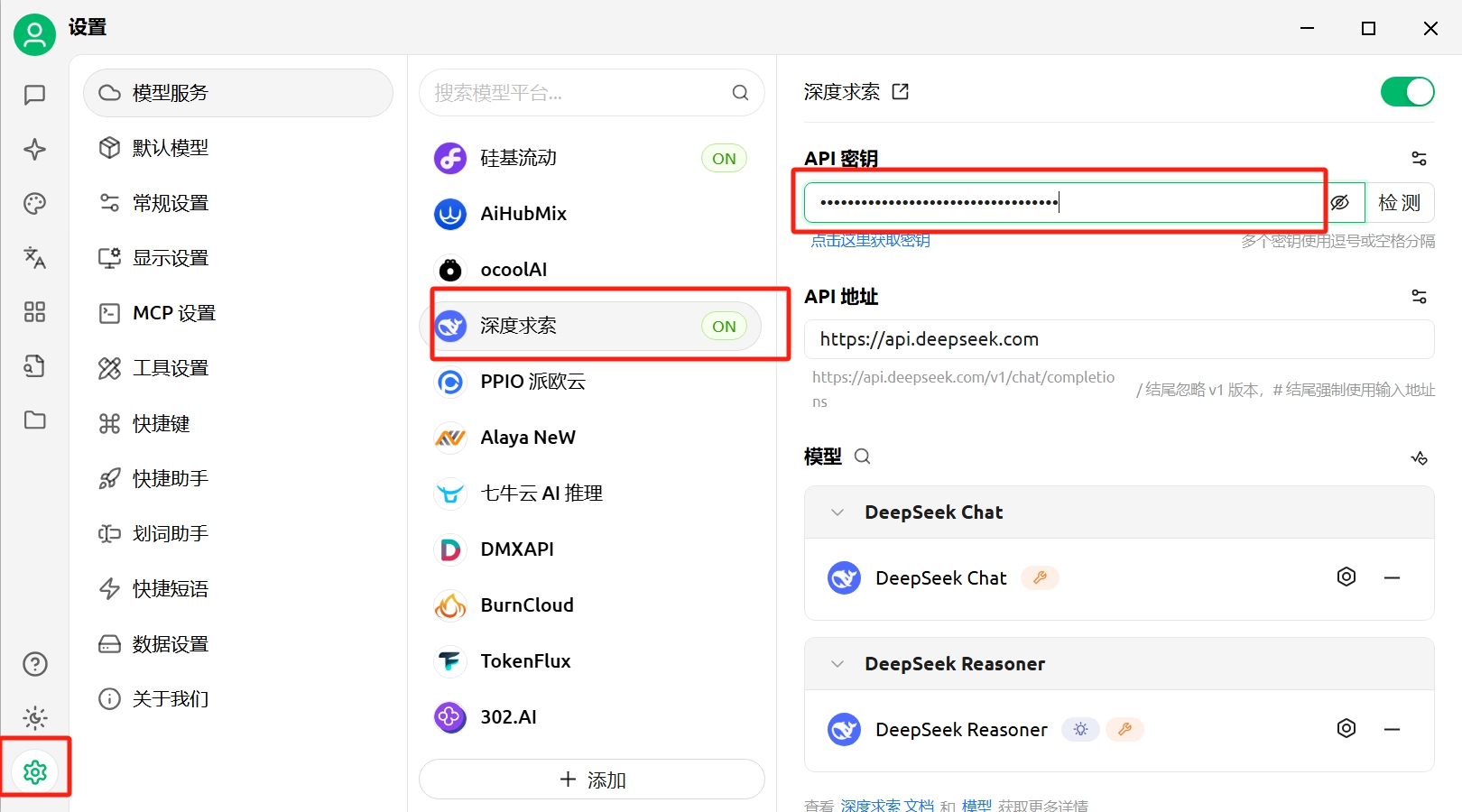Click the tool-use tag on DeepSeek Reasoner

1124,729
